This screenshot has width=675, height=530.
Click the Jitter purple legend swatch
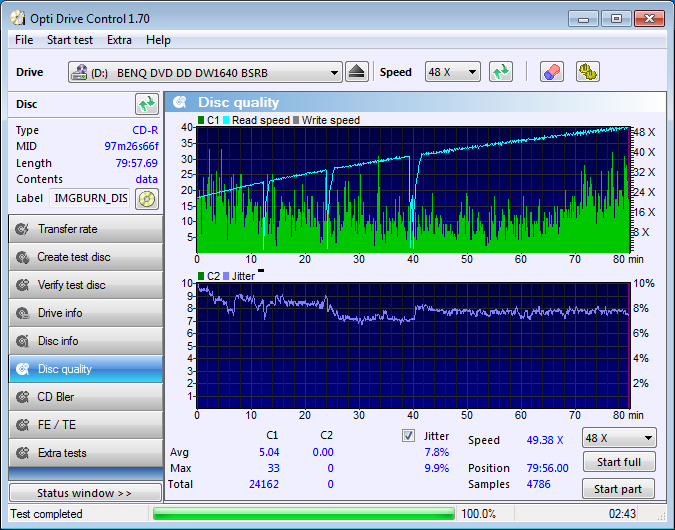(x=226, y=276)
